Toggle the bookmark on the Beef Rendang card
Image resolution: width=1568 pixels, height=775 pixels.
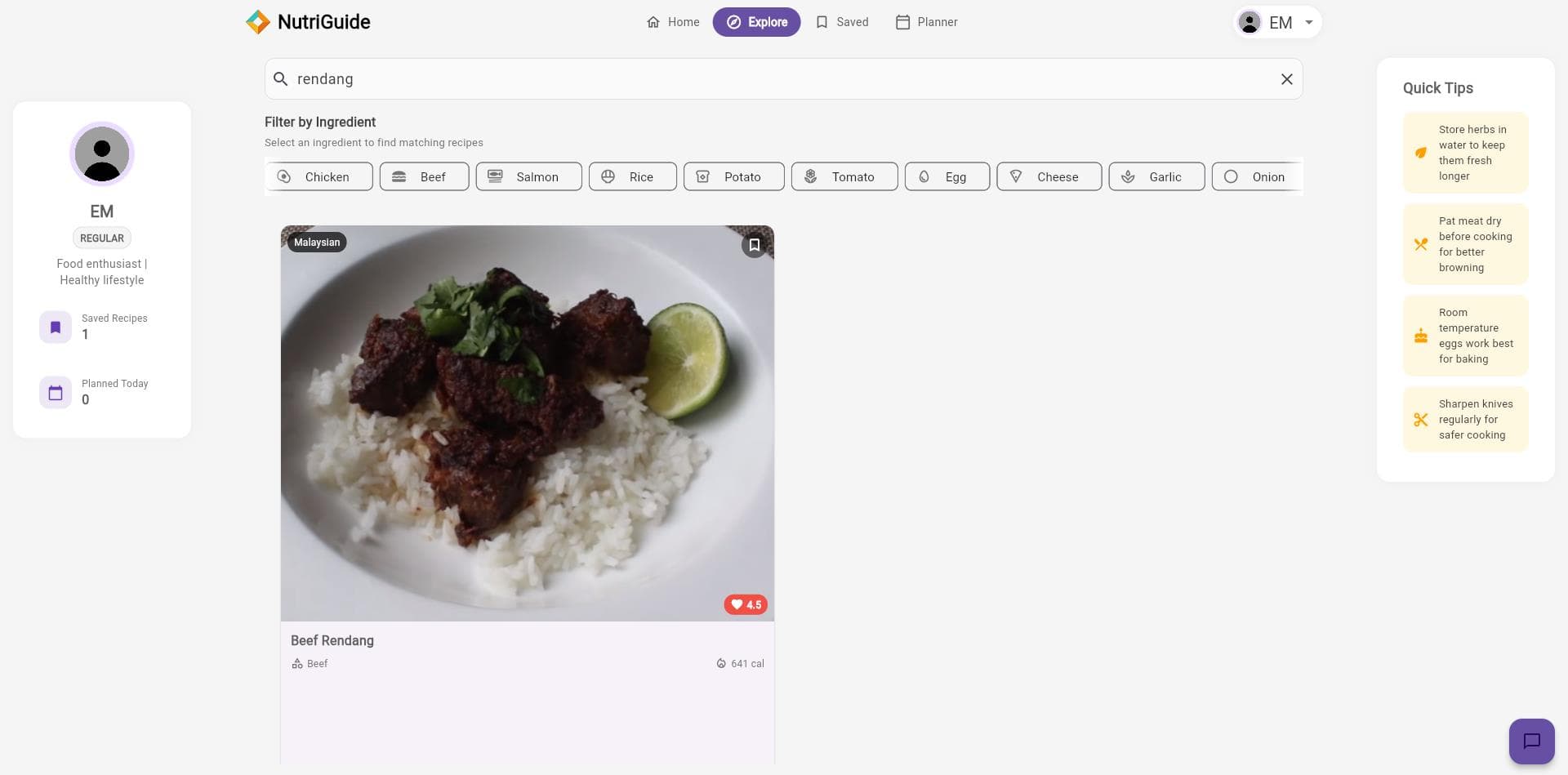tap(754, 244)
